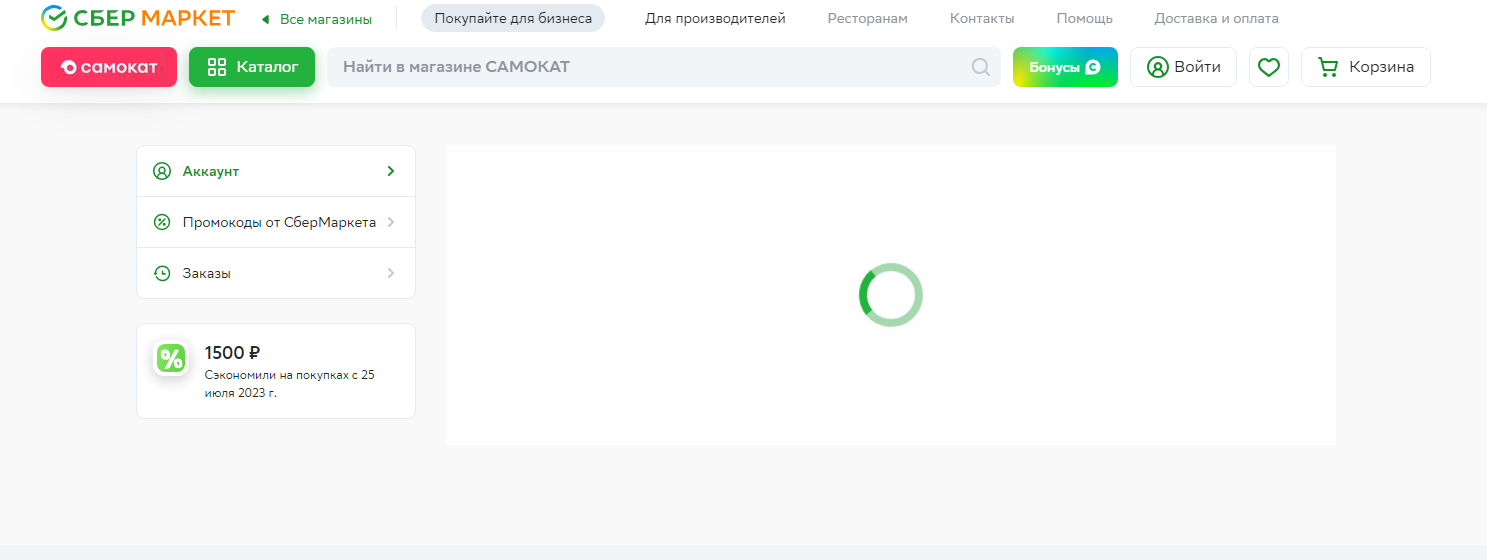The height and width of the screenshot is (560, 1487).
Task: Open Контакты page
Action: pyautogui.click(x=982, y=18)
